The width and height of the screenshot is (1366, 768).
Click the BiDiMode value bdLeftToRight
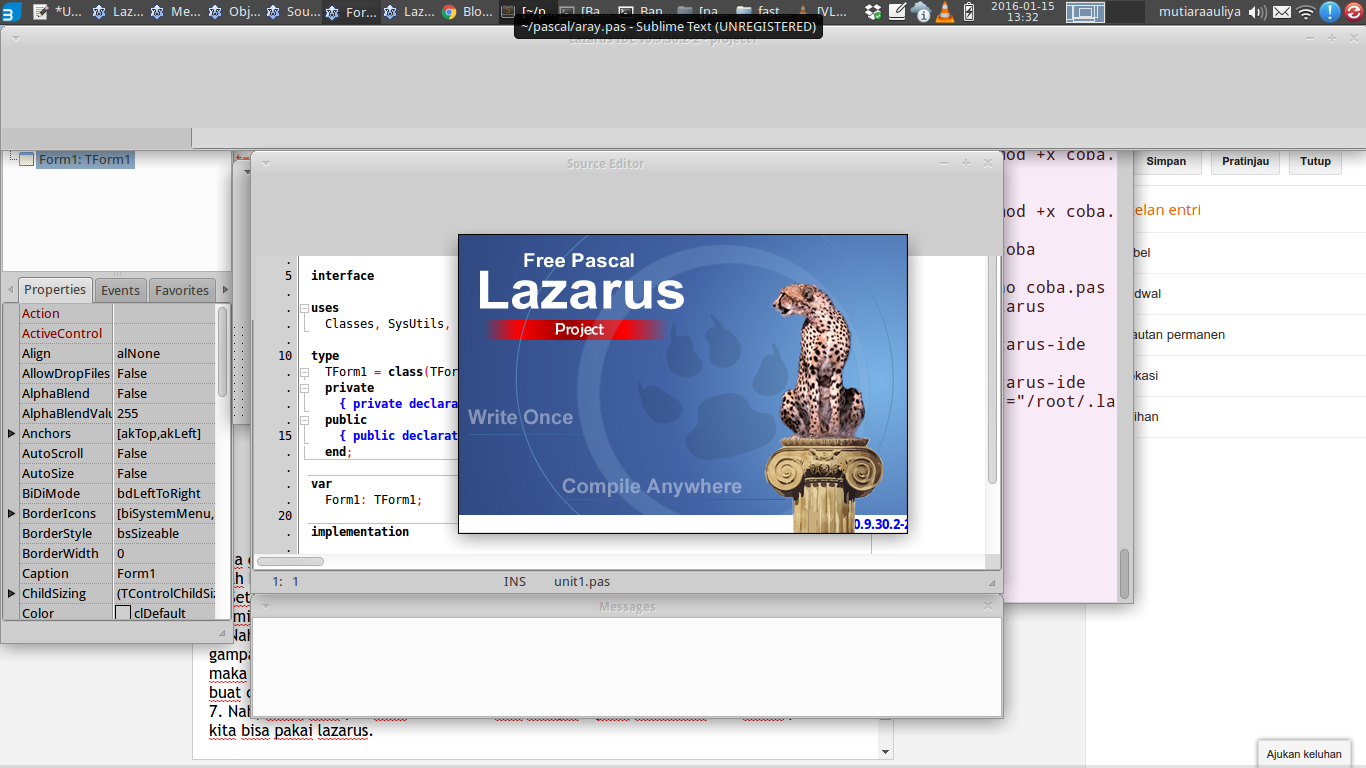coord(164,493)
